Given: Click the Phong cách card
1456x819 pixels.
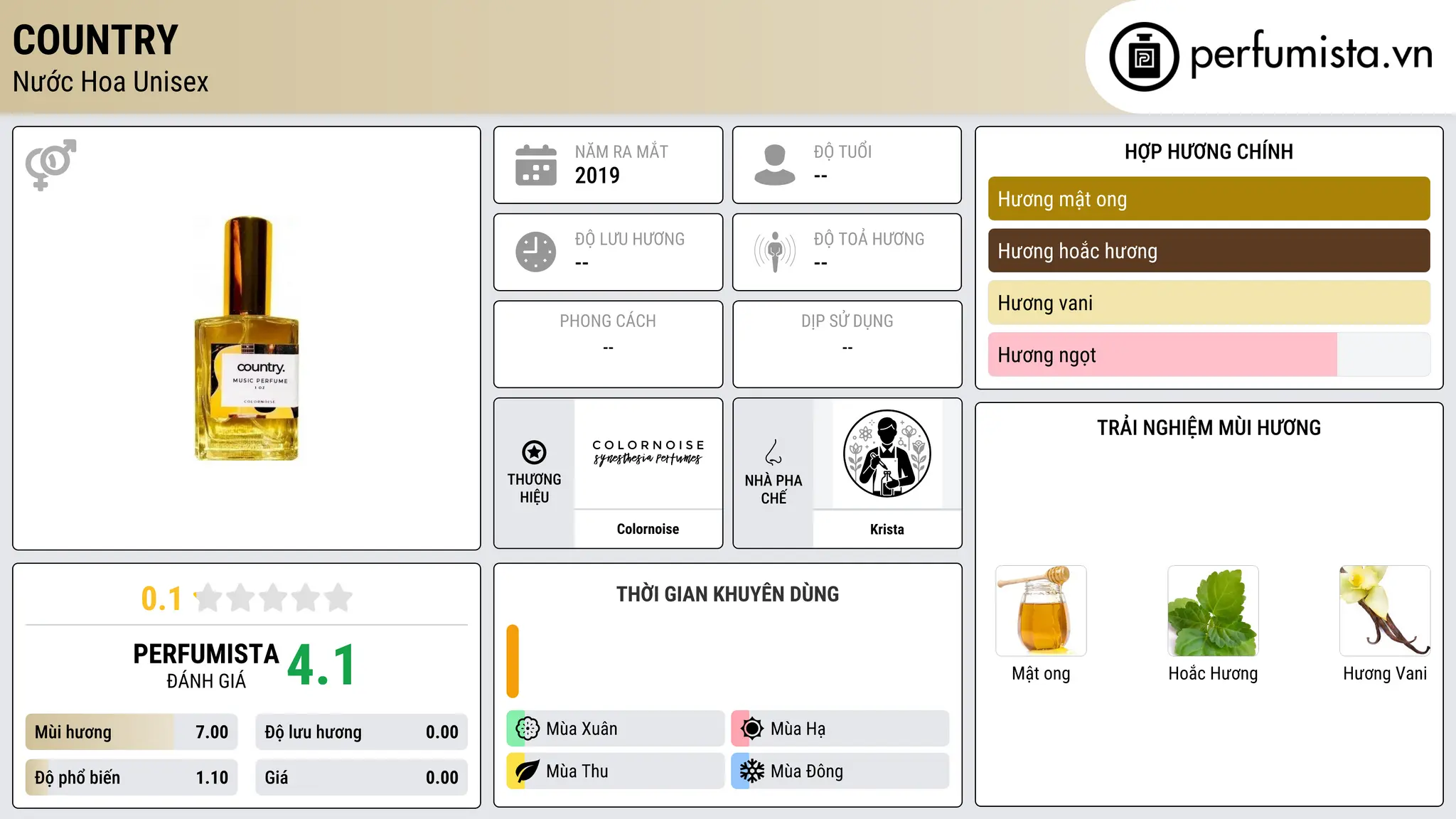Looking at the screenshot, I should pyautogui.click(x=608, y=344).
